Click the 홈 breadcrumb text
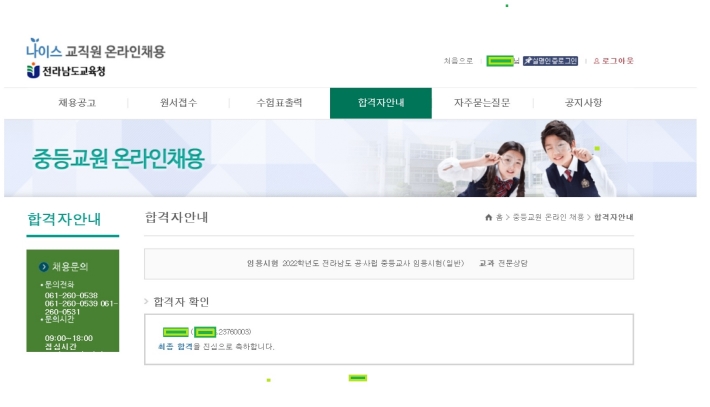The width and height of the screenshot is (710, 407). point(499,217)
